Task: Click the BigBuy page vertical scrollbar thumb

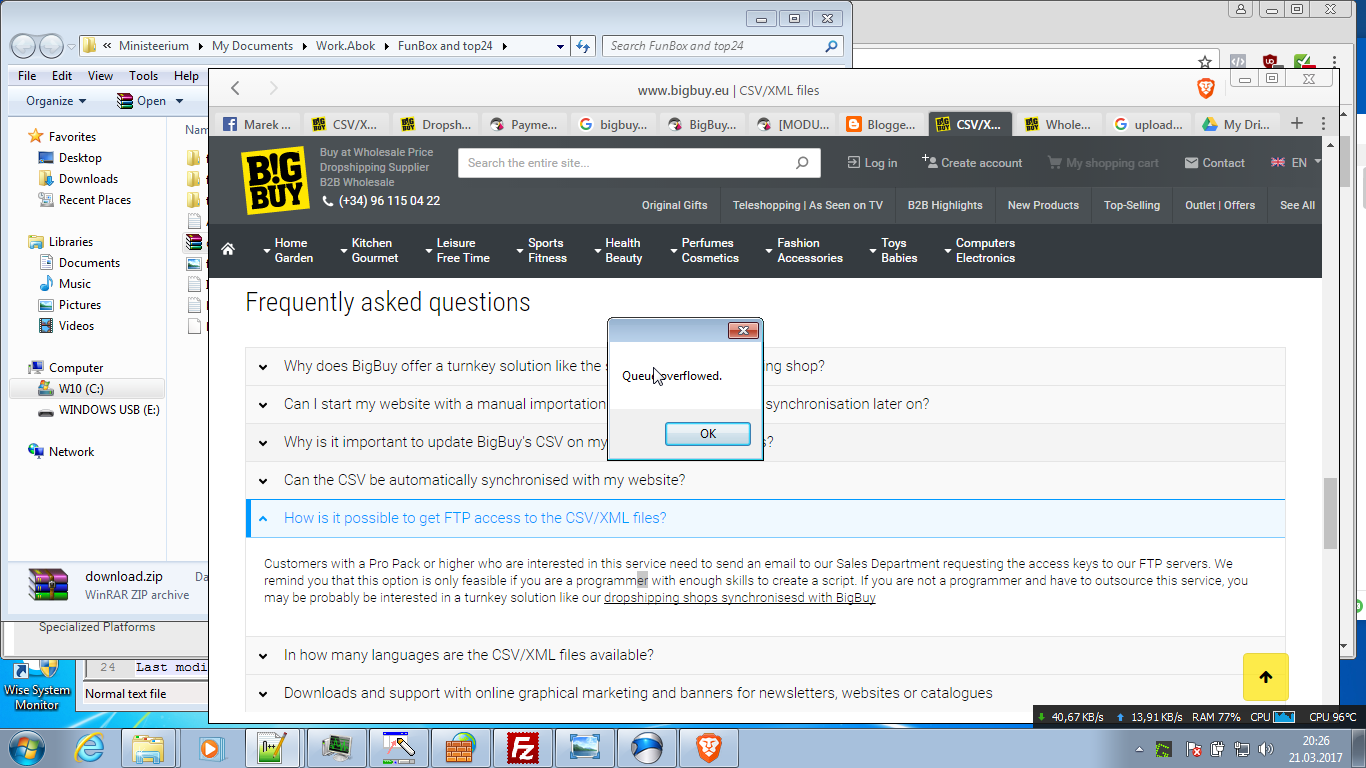Action: [1330, 513]
